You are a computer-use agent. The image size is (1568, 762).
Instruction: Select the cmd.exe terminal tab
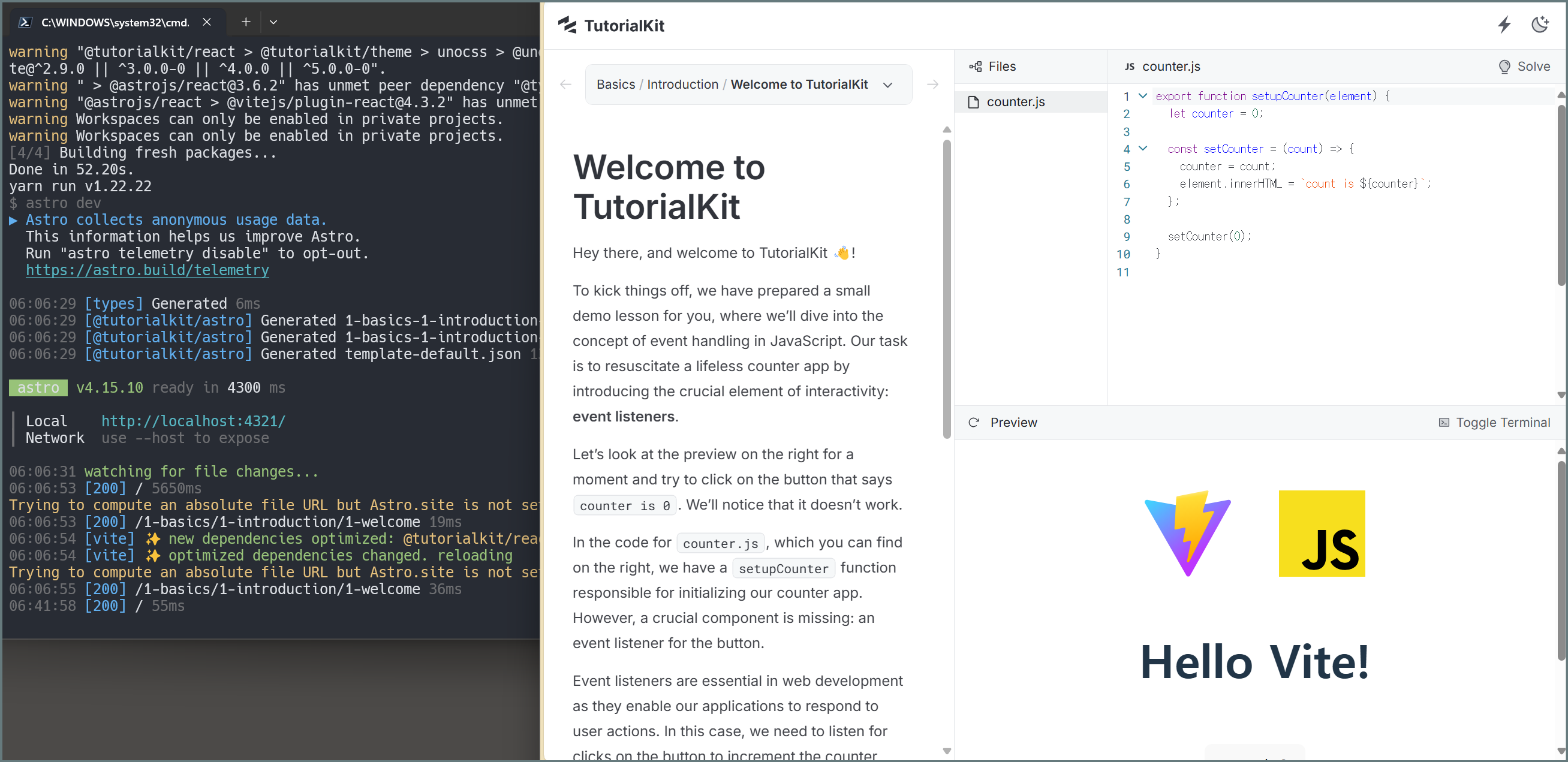coord(115,22)
